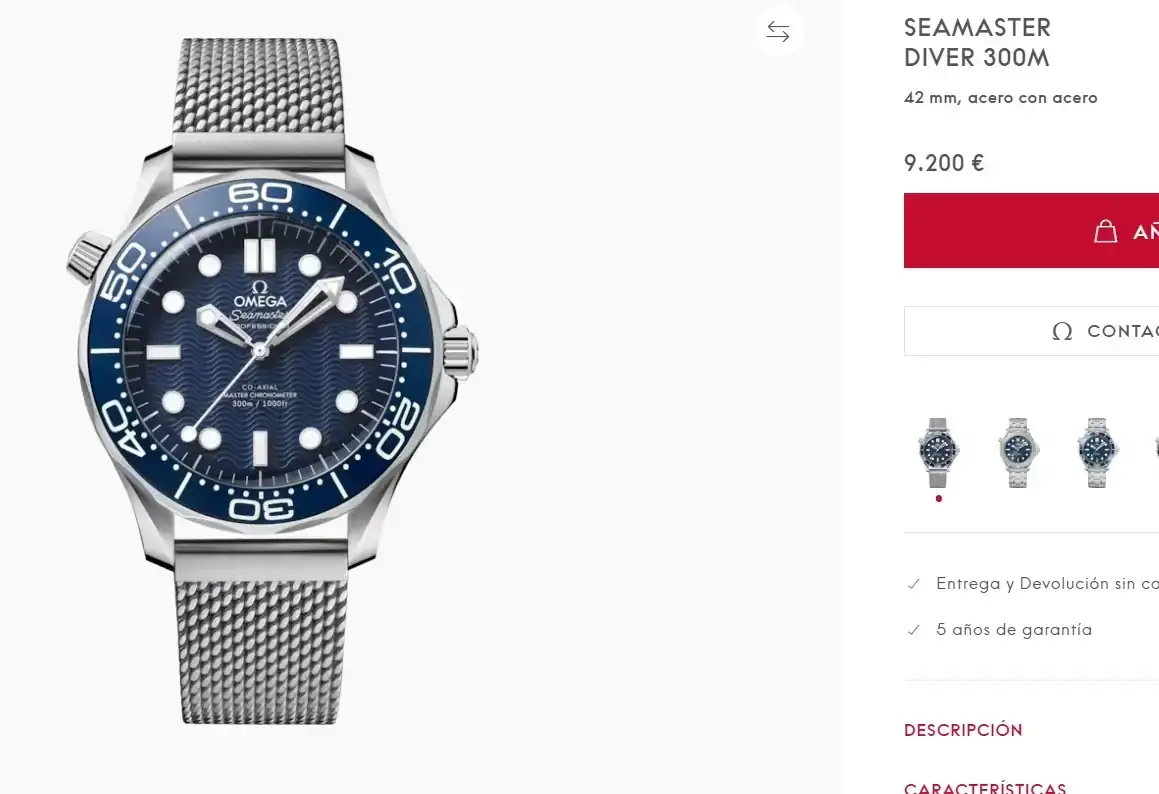
Task: Click the partially visible fourth watch thumbnail
Action: (1155, 452)
